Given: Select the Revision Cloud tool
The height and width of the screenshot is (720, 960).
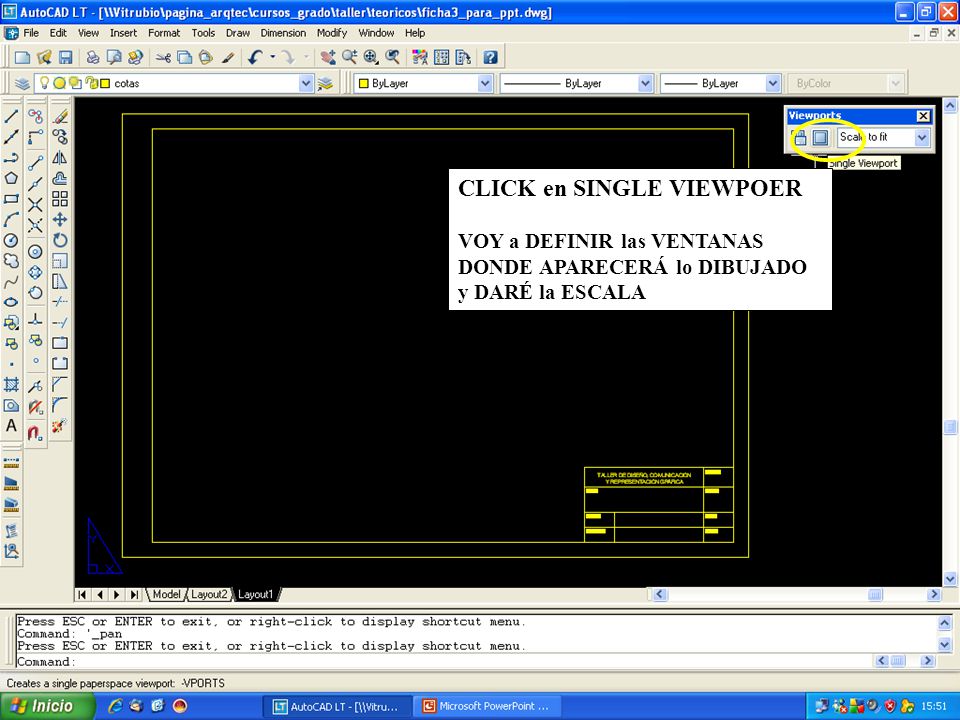Looking at the screenshot, I should tap(11, 261).
